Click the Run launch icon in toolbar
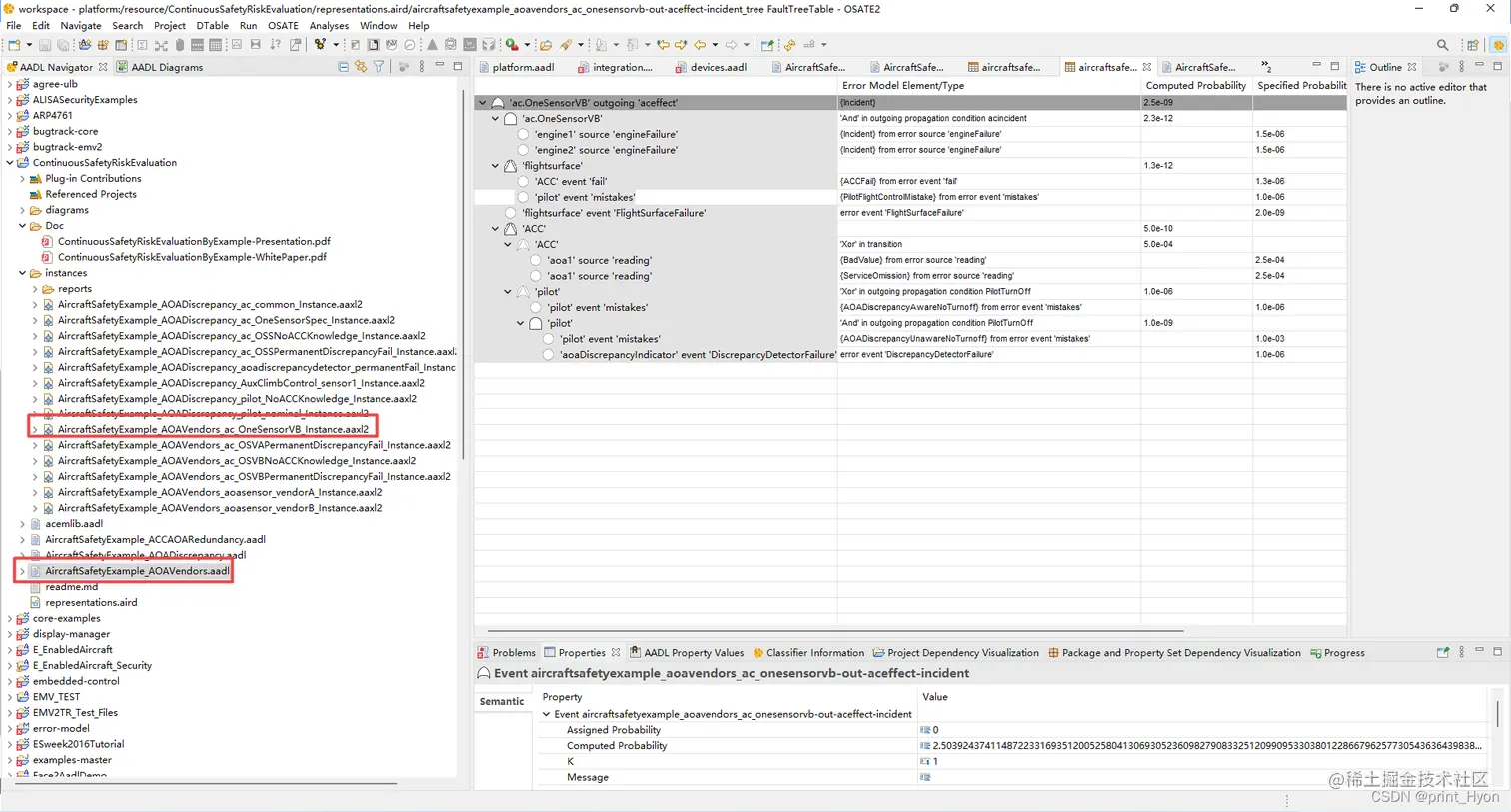1511x812 pixels. pos(512,45)
